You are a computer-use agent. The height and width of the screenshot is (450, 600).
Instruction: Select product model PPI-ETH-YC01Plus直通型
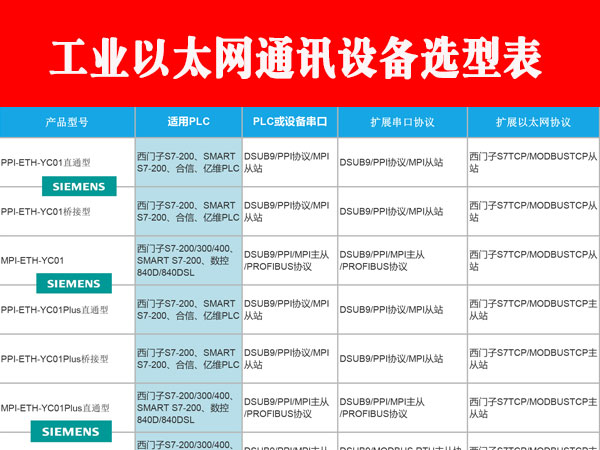(54, 310)
